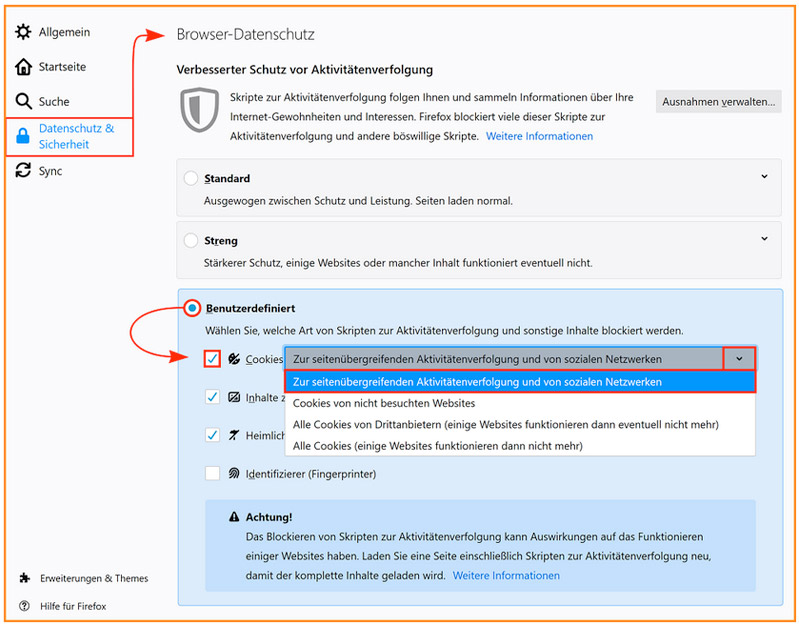Open the Suche settings page
Viewport: 799px width, 626px height.
[x=42, y=101]
